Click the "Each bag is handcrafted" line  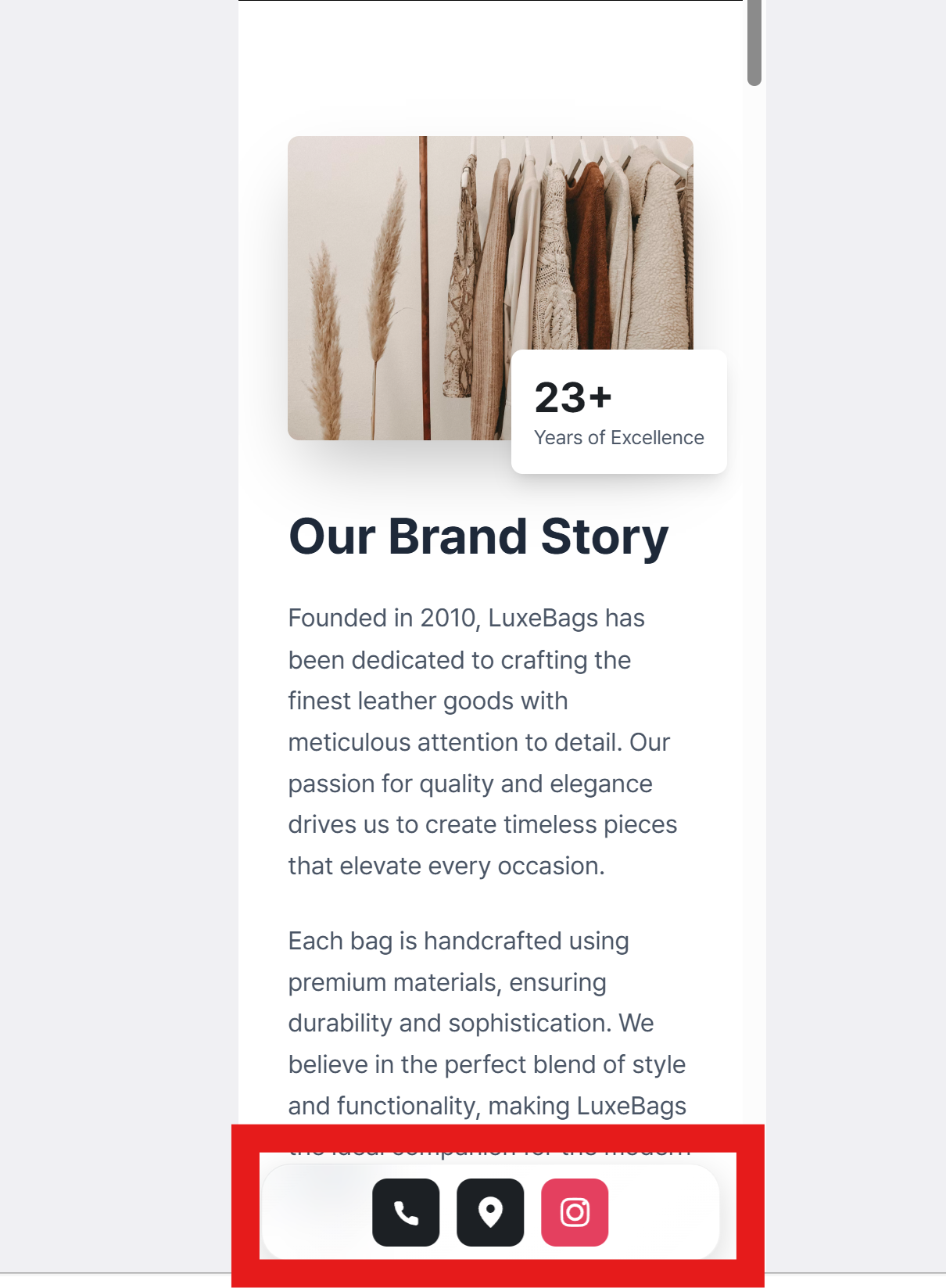coord(457,941)
